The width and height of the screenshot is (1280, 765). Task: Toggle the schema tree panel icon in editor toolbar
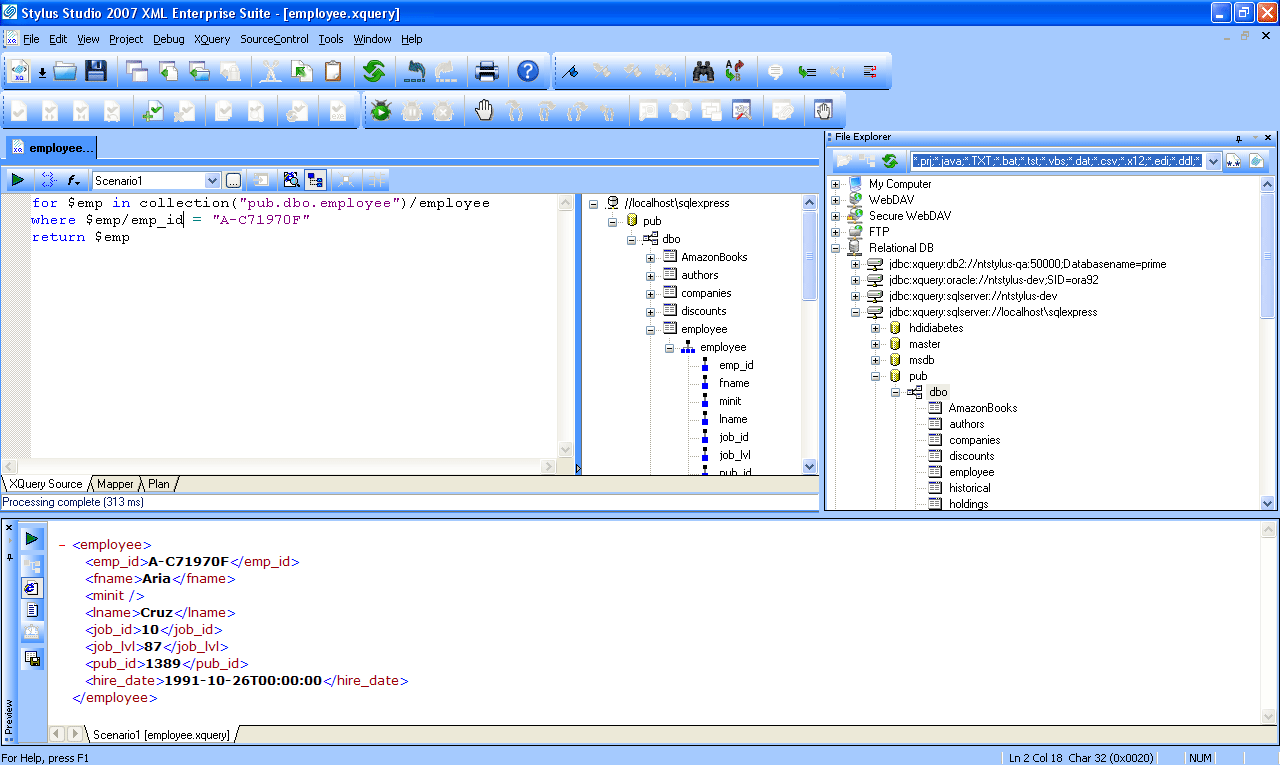click(x=315, y=180)
